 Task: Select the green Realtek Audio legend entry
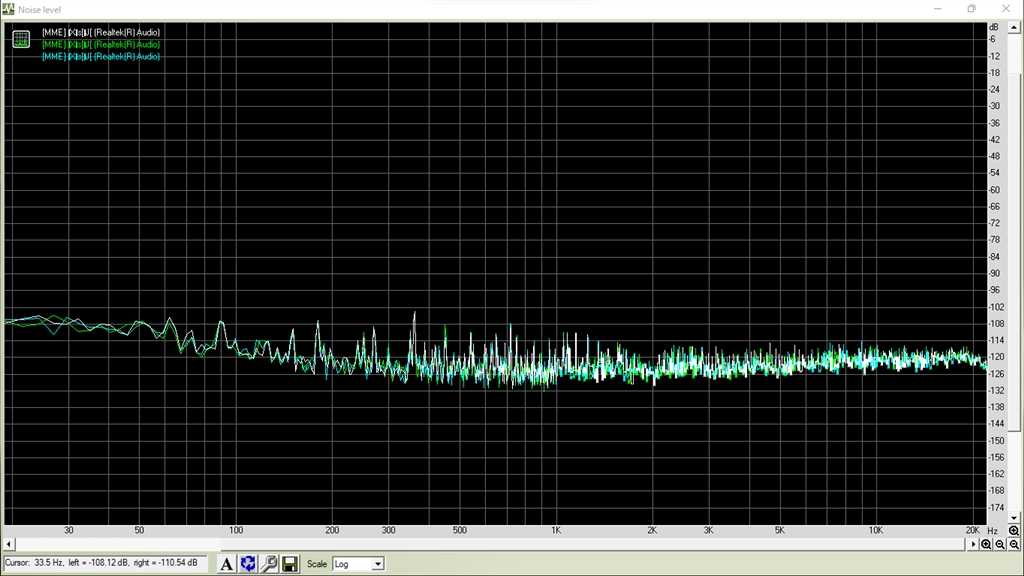tap(101, 44)
